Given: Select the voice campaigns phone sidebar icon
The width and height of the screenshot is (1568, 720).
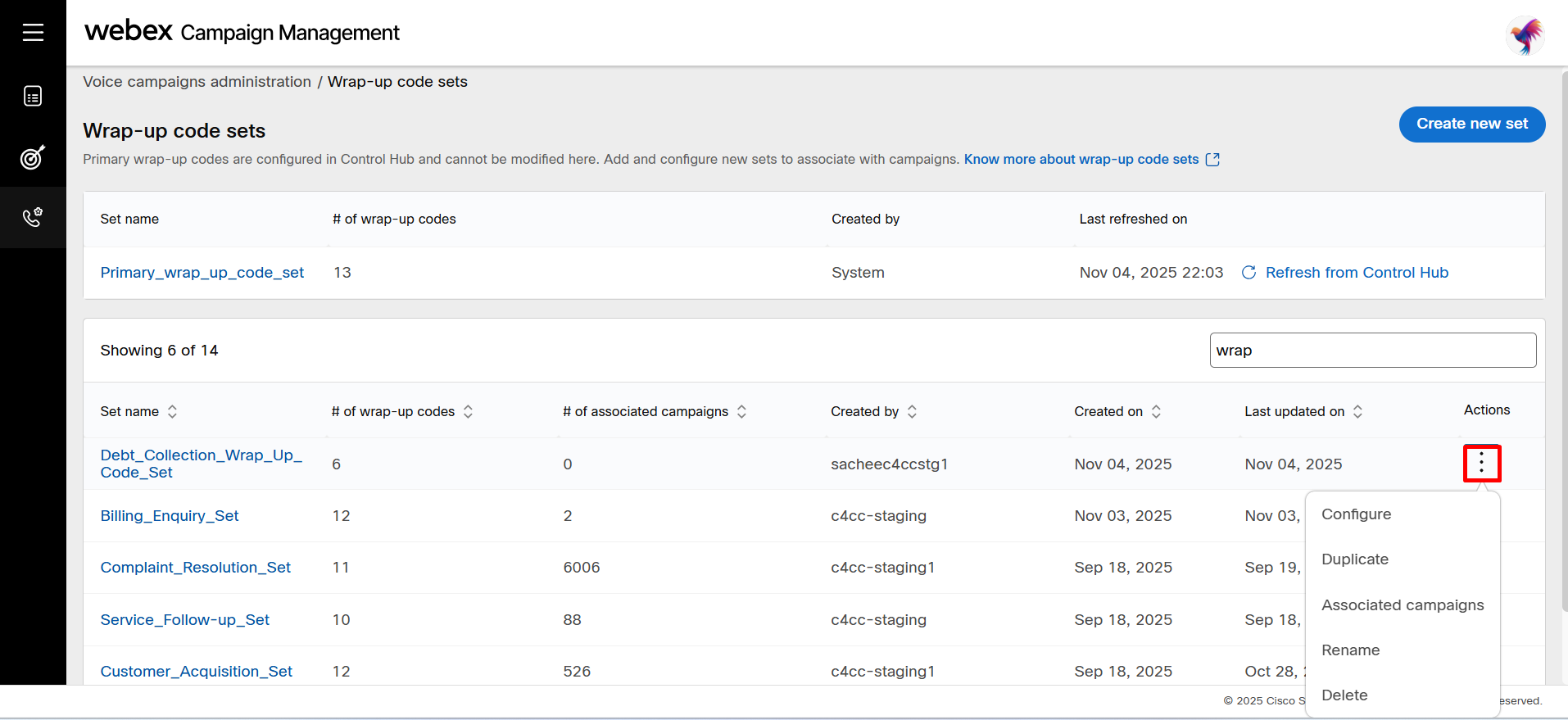Looking at the screenshot, I should coord(33,218).
